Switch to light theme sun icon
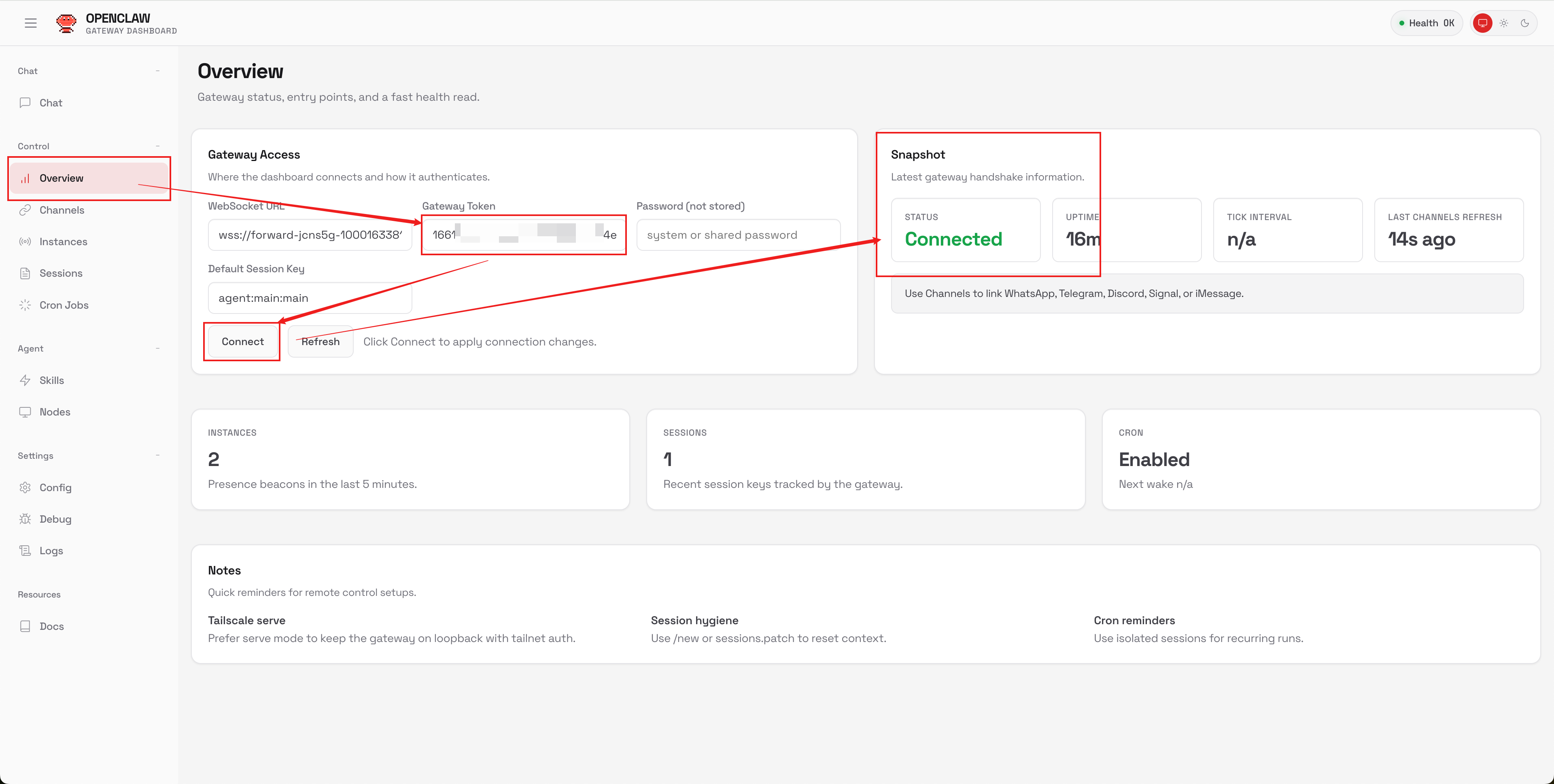1554x784 pixels. 1504,23
